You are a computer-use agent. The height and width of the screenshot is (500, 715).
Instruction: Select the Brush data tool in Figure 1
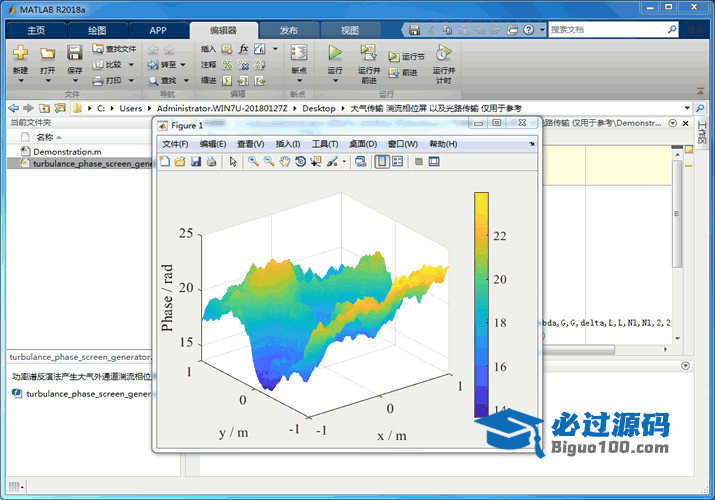pos(332,161)
